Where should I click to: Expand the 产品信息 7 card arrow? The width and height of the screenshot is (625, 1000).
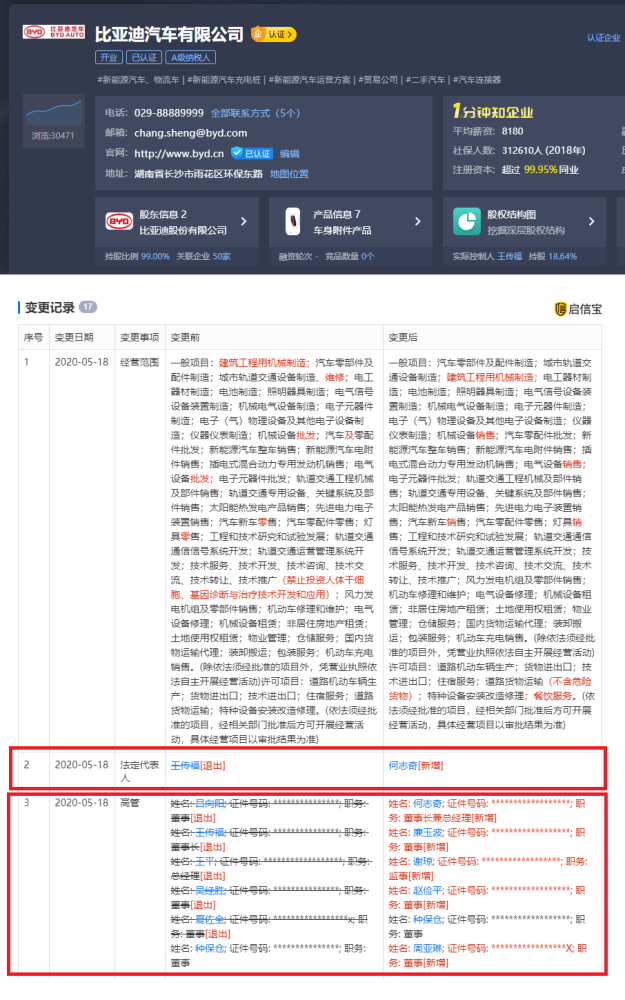[x=418, y=221]
